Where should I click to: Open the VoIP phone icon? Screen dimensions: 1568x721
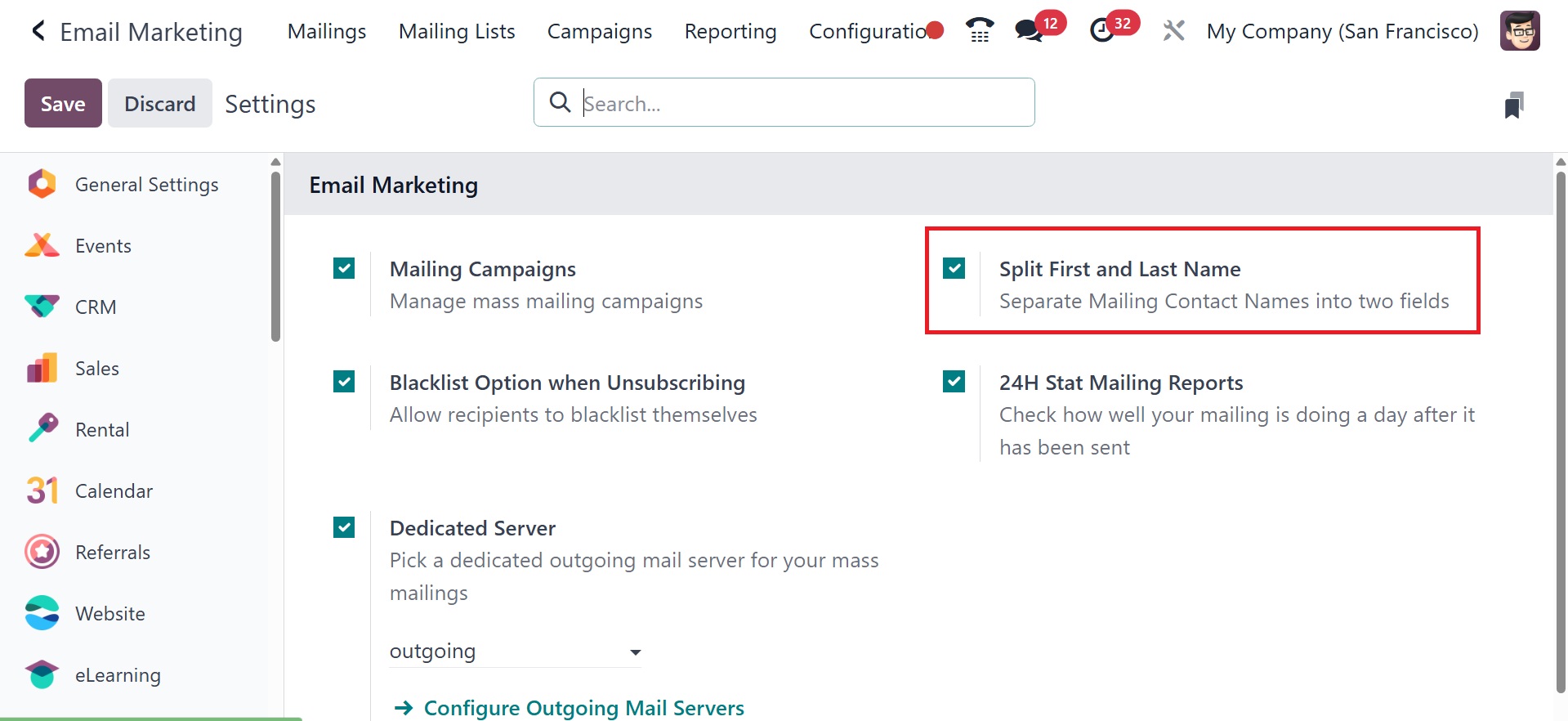click(979, 31)
